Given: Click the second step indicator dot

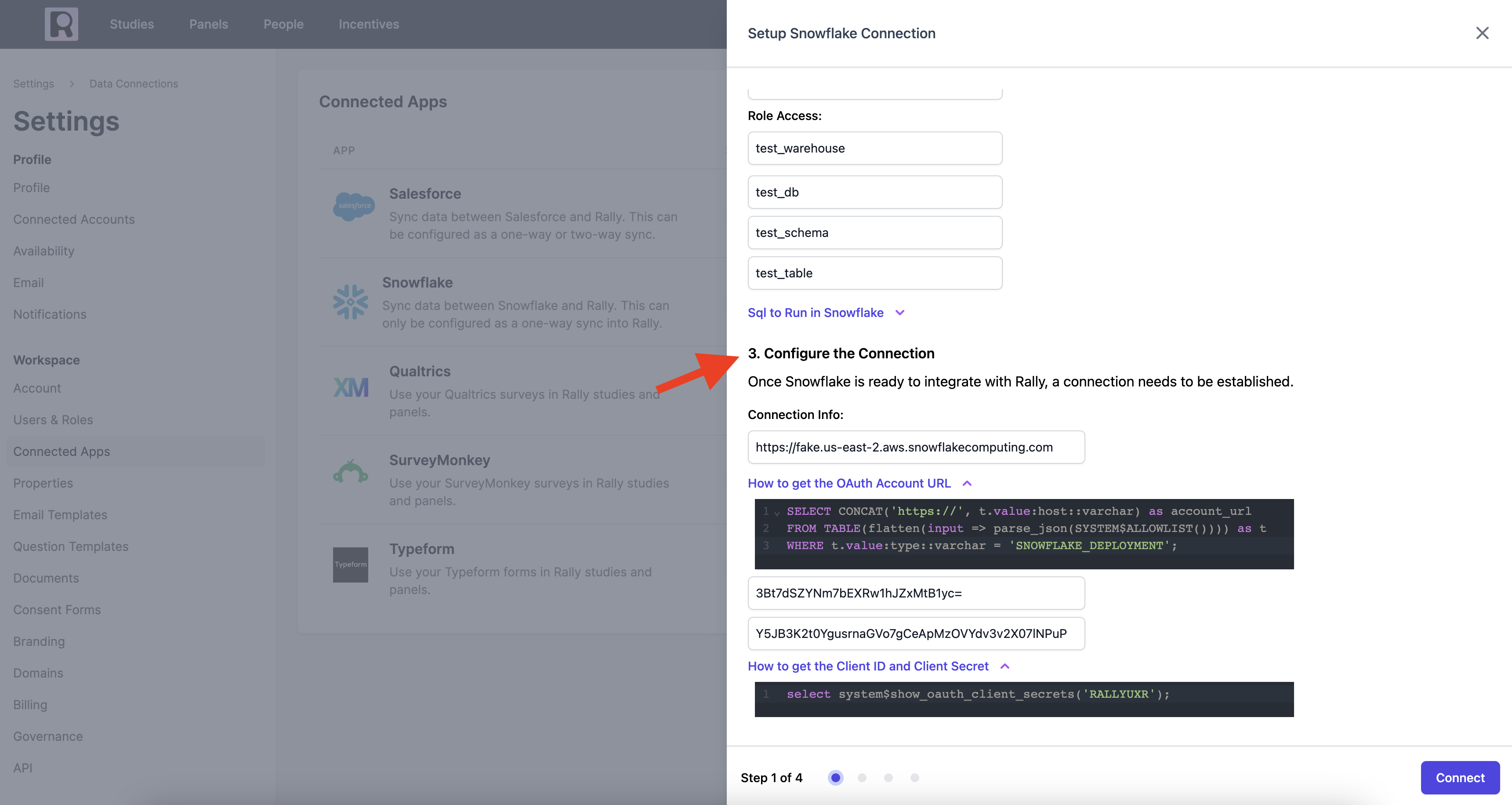Looking at the screenshot, I should pyautogui.click(x=862, y=777).
